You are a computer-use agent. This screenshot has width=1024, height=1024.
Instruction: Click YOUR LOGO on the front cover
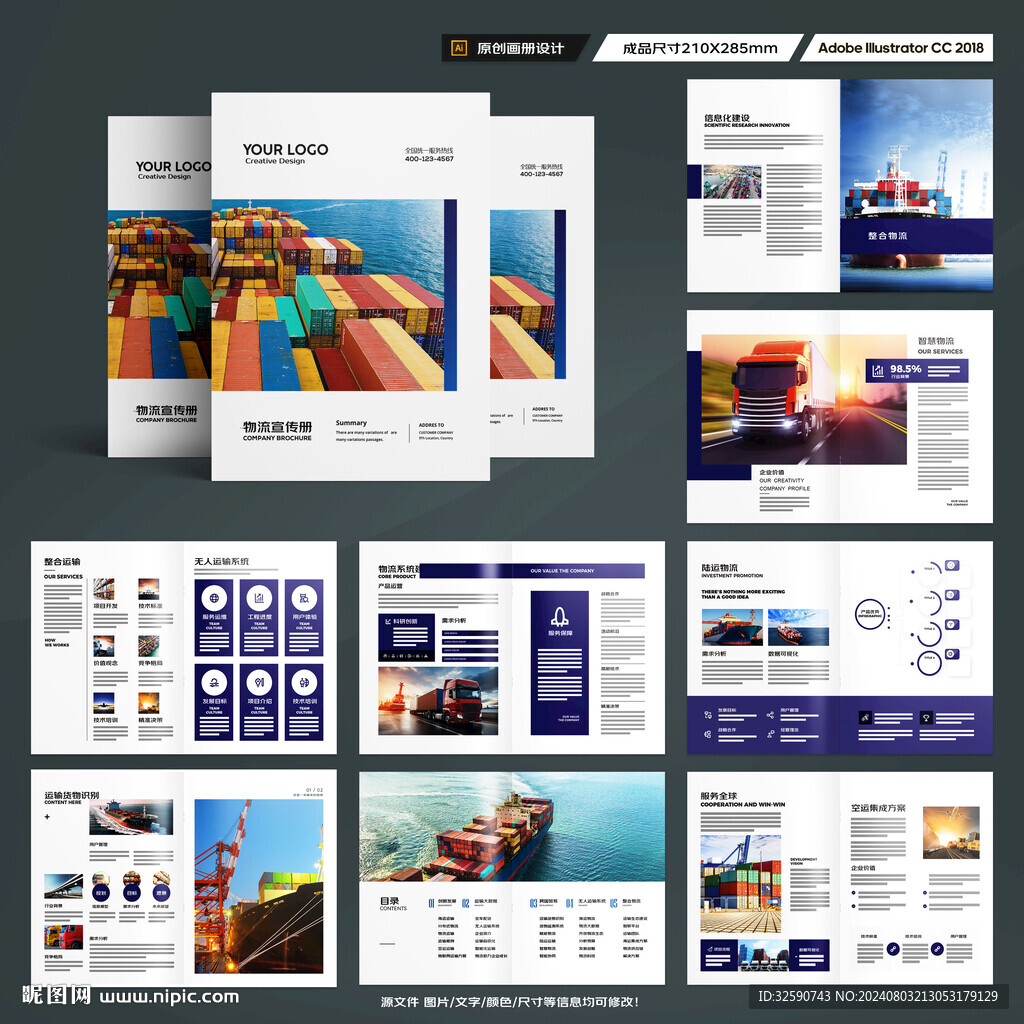coord(285,150)
